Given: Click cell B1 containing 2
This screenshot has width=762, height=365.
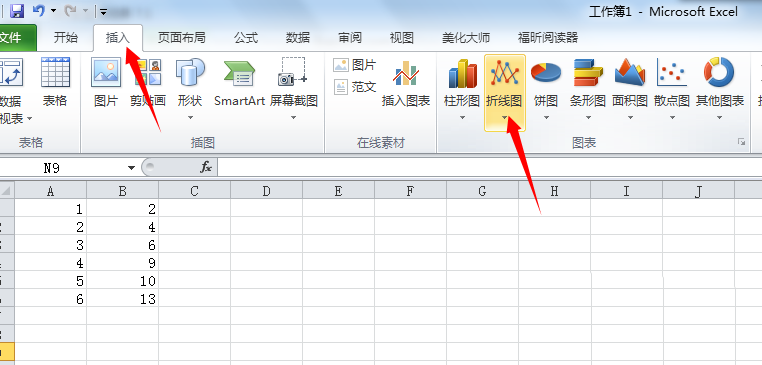Looking at the screenshot, I should coord(122,209).
